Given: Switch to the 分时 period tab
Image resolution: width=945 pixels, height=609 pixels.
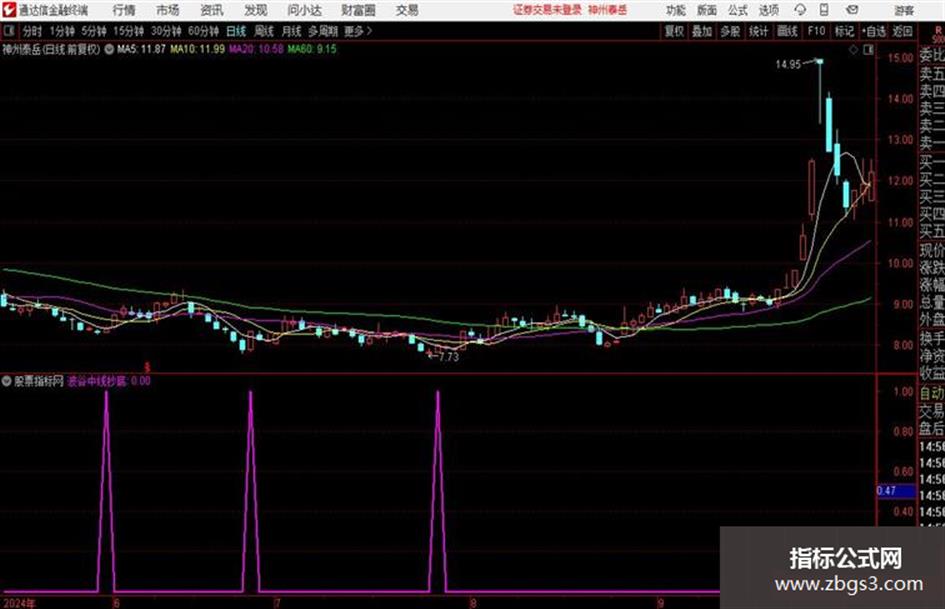Looking at the screenshot, I should click(33, 31).
